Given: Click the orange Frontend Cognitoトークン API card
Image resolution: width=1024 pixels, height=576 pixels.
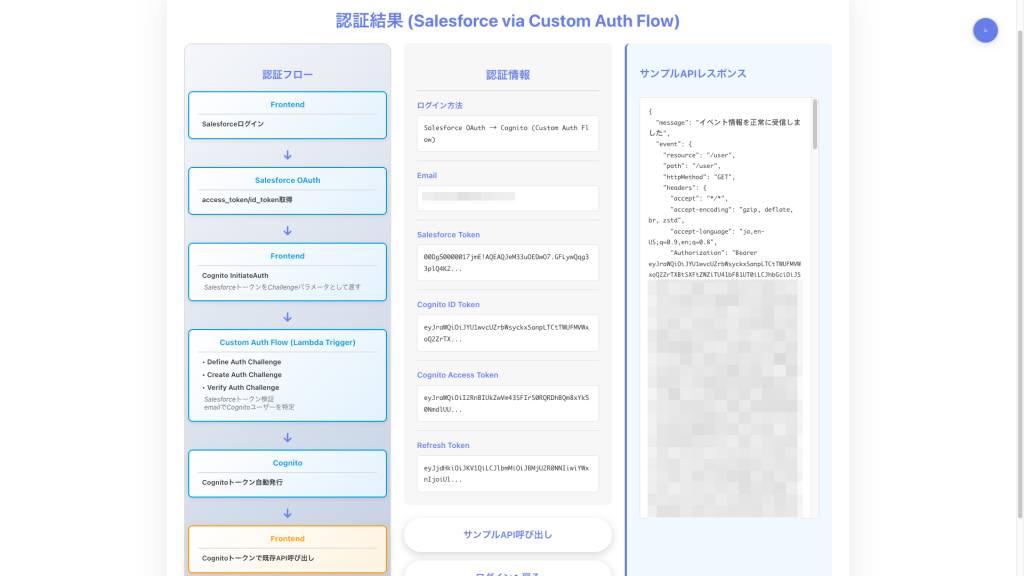Looking at the screenshot, I should [287, 549].
